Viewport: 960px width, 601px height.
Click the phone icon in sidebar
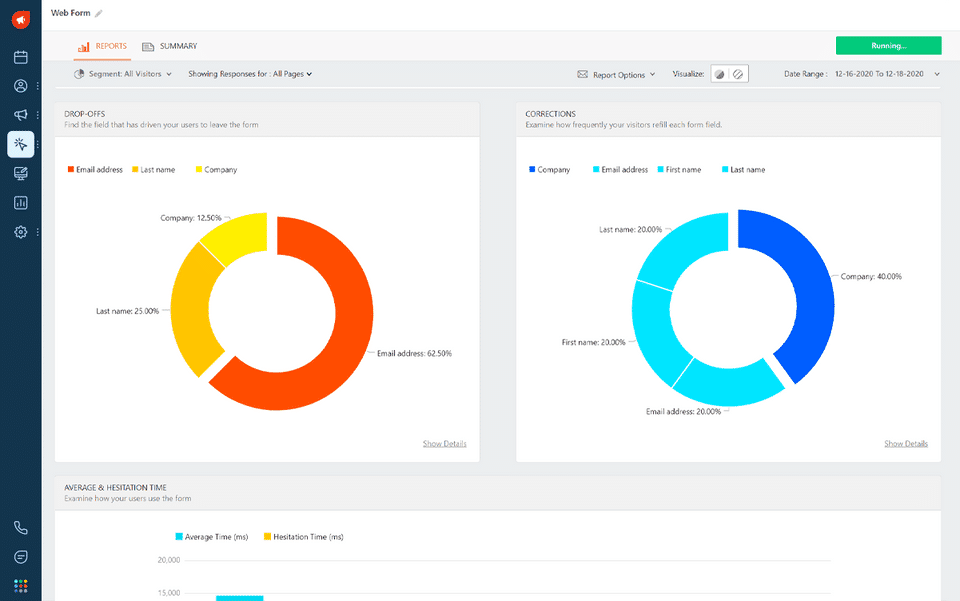[21, 528]
